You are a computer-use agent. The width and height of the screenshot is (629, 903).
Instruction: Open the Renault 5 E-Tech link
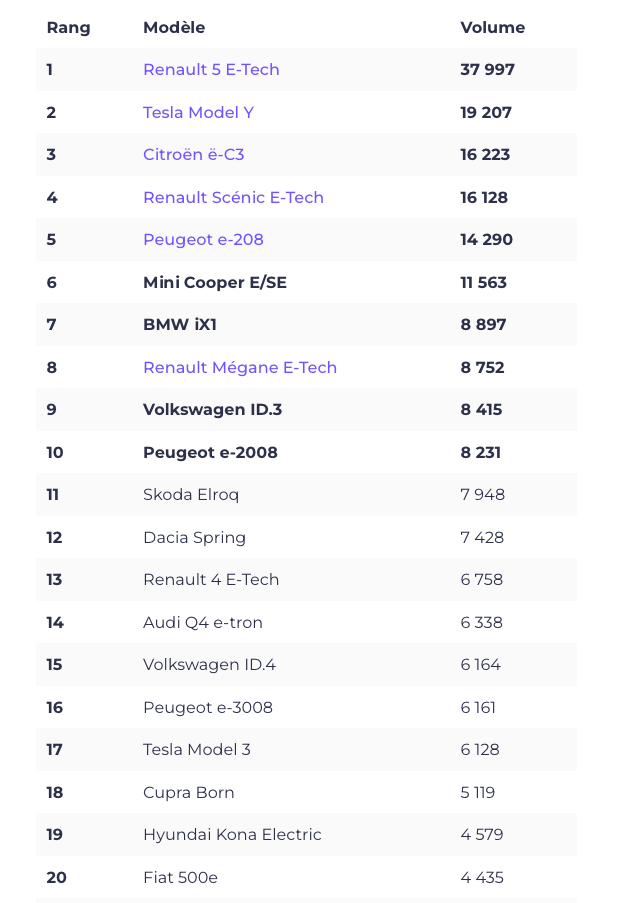(x=211, y=70)
